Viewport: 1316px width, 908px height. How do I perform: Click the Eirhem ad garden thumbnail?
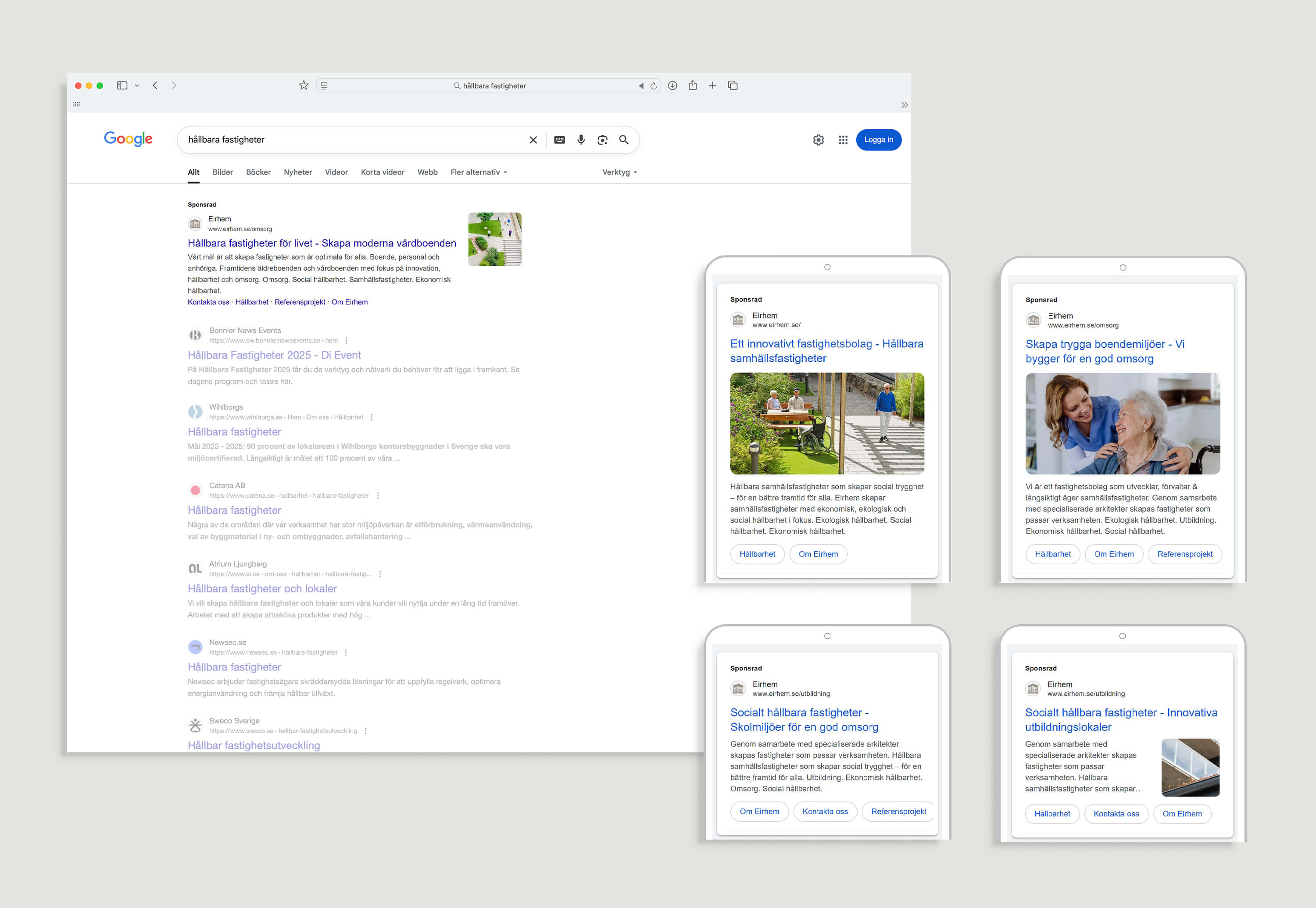[495, 239]
